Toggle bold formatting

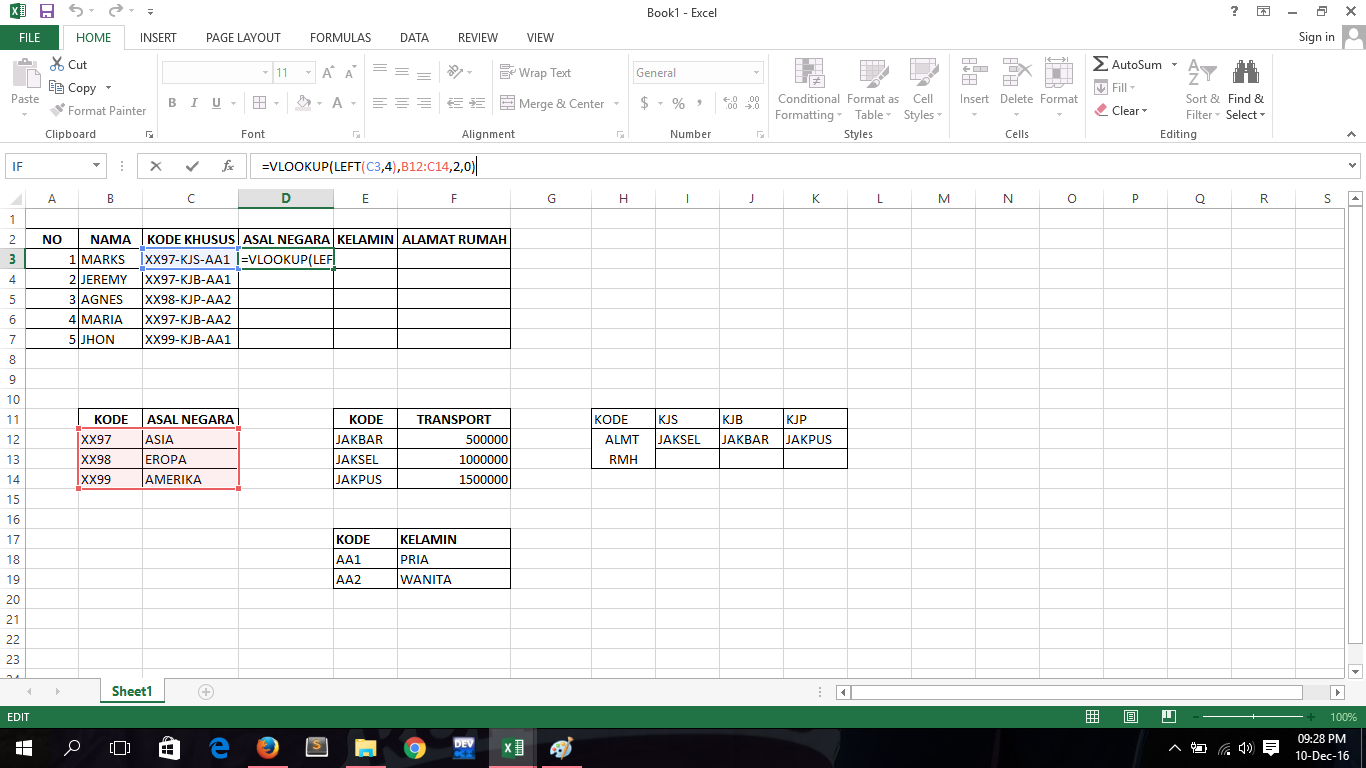pos(171,103)
